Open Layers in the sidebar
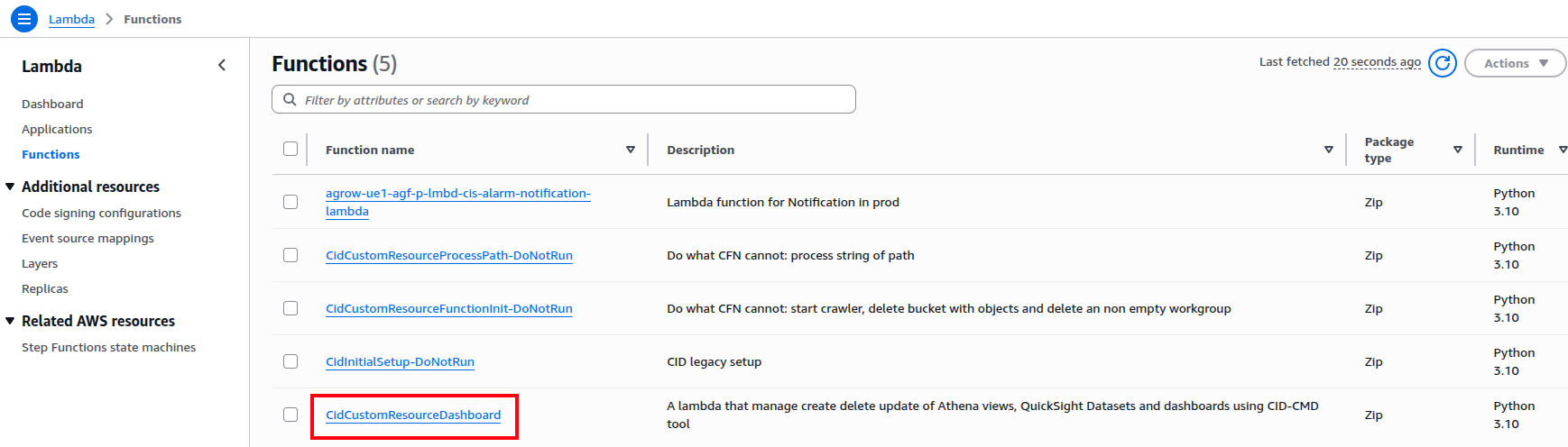The width and height of the screenshot is (1568, 447). 40,263
